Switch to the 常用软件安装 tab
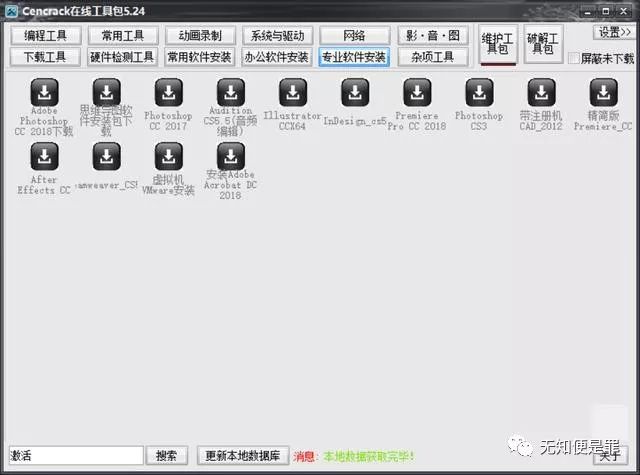The image size is (640, 475). tap(200, 57)
